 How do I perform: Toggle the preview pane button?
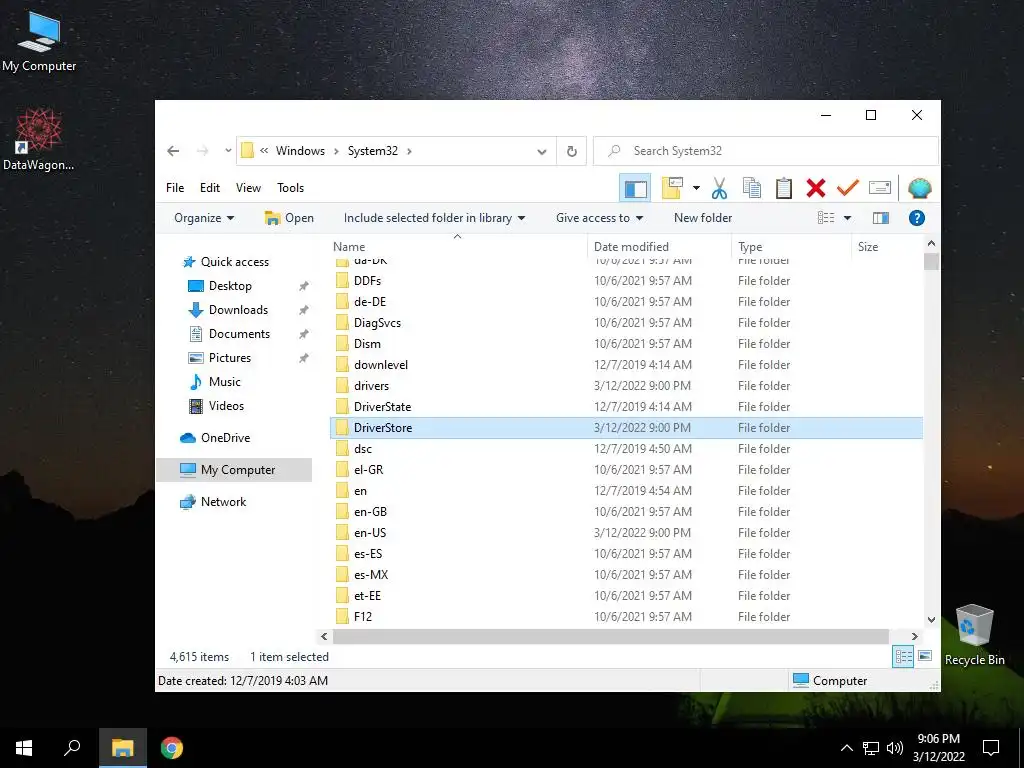pyautogui.click(x=881, y=218)
